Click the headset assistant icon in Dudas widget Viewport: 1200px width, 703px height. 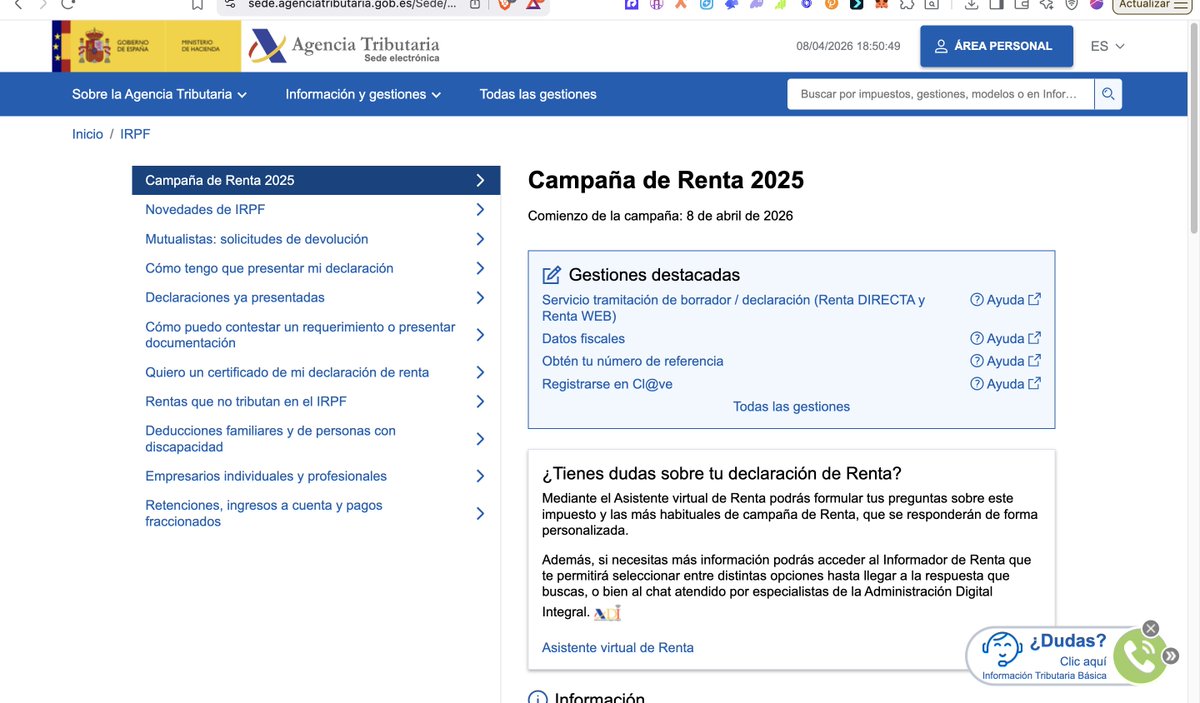click(1001, 650)
